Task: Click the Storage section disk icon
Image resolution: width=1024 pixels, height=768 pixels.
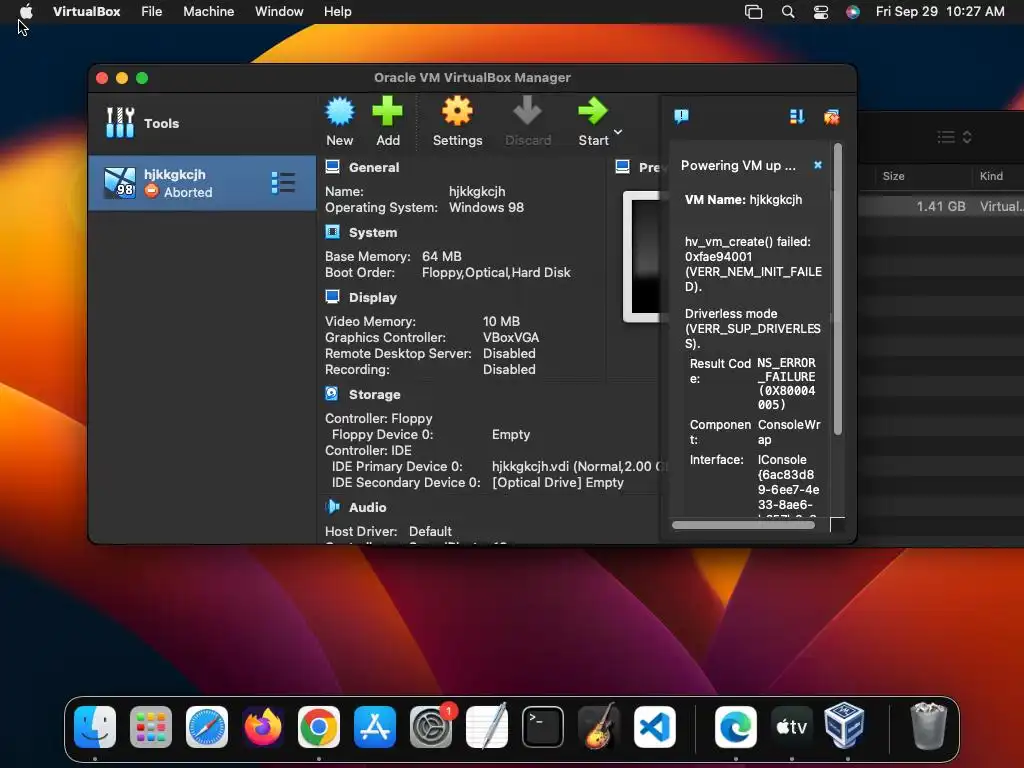Action: pos(332,393)
